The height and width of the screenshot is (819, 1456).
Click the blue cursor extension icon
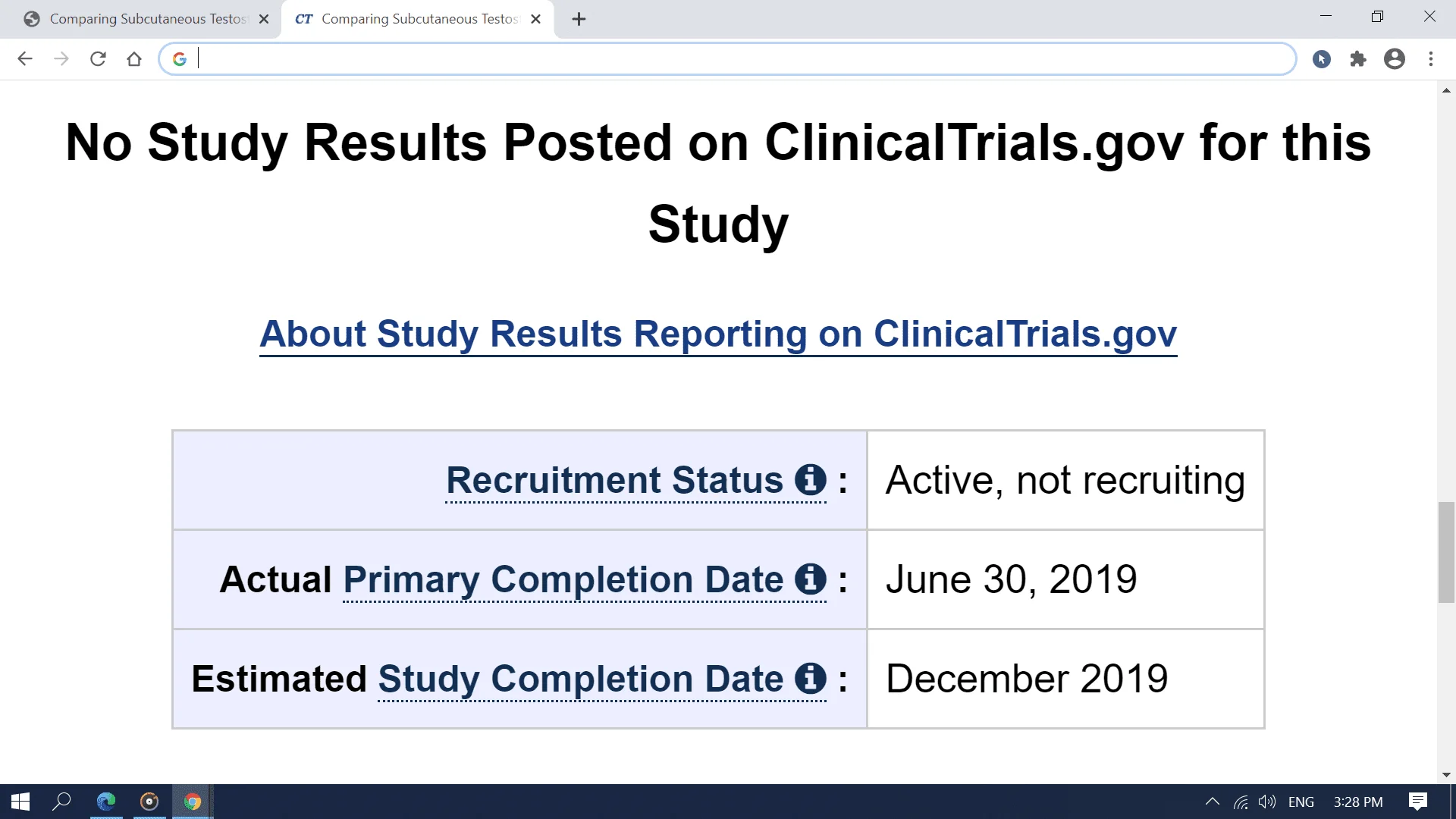click(x=1321, y=59)
